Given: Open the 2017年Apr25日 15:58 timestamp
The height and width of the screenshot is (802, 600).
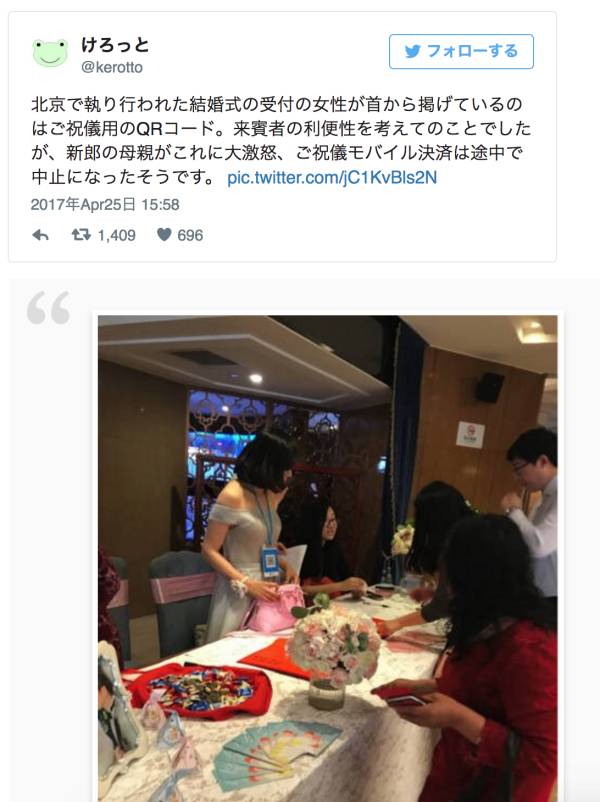Looking at the screenshot, I should click(105, 205).
